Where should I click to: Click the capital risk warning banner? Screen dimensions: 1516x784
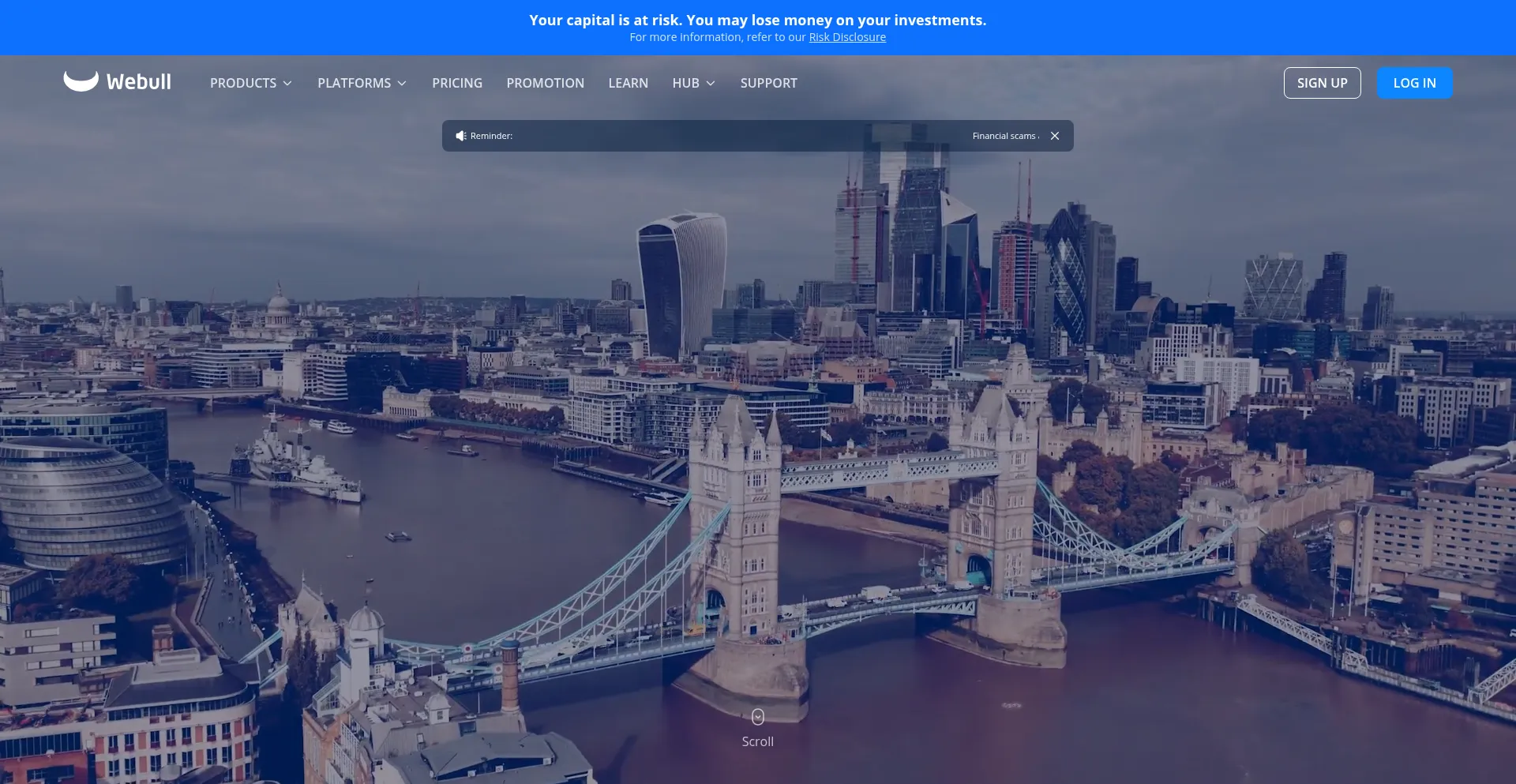(758, 20)
